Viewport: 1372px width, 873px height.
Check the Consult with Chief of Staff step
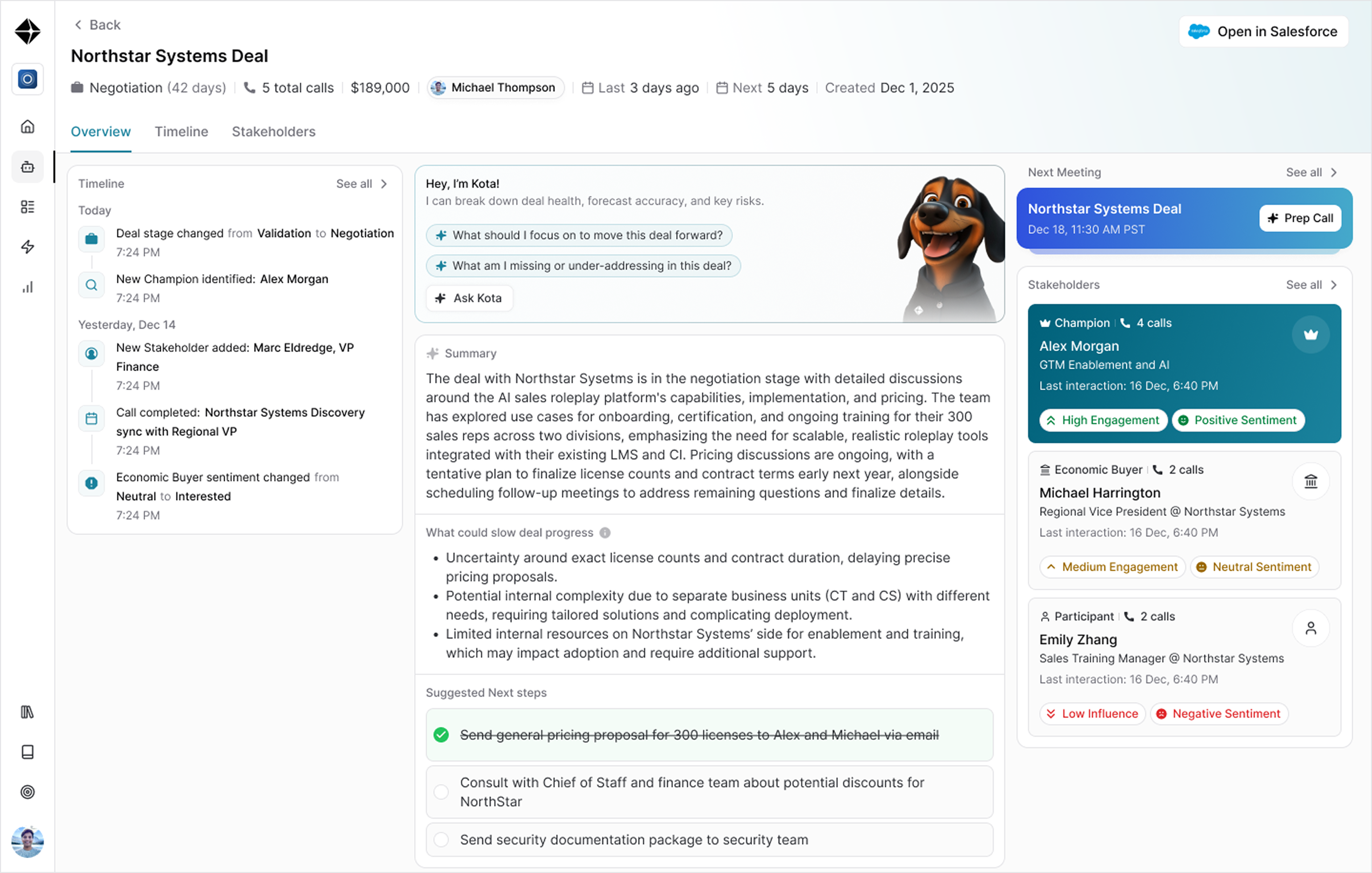click(441, 792)
